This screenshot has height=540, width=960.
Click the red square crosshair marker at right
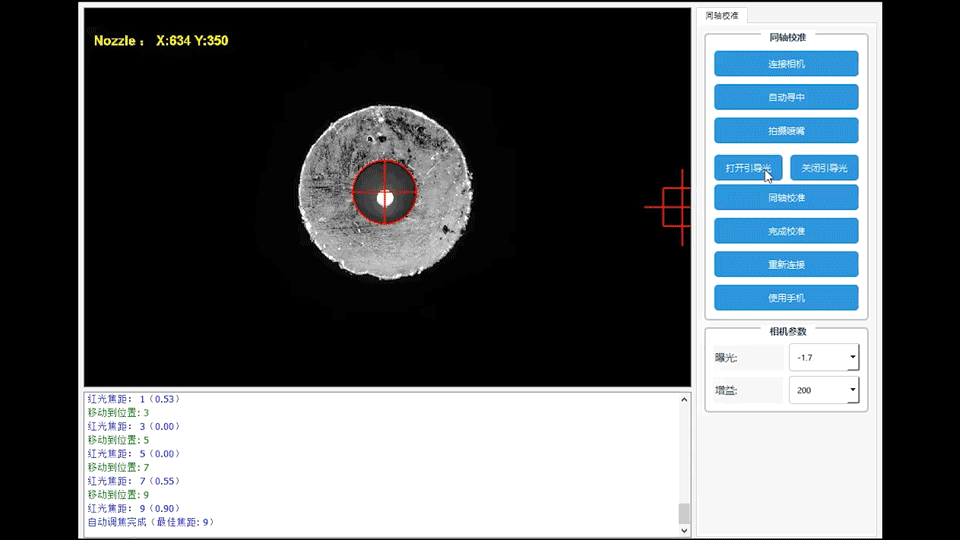(676, 207)
